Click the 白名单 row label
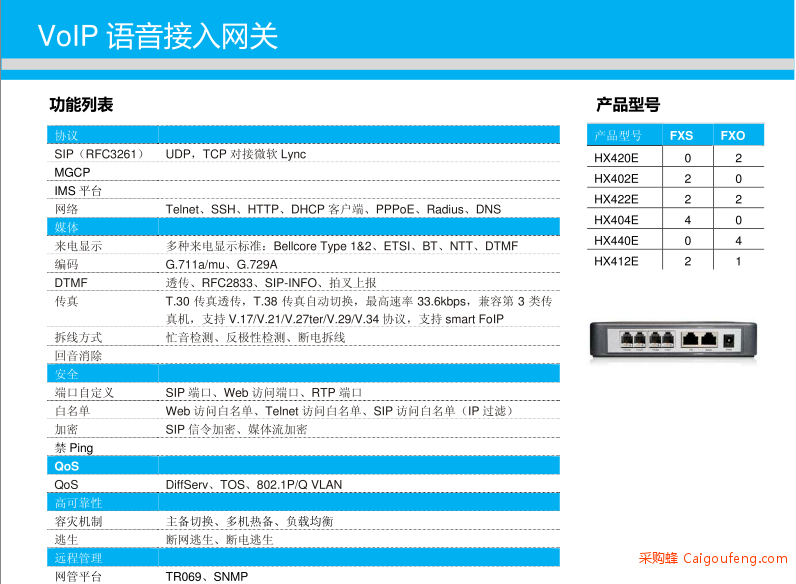This screenshot has height=584, width=796. [x=72, y=411]
